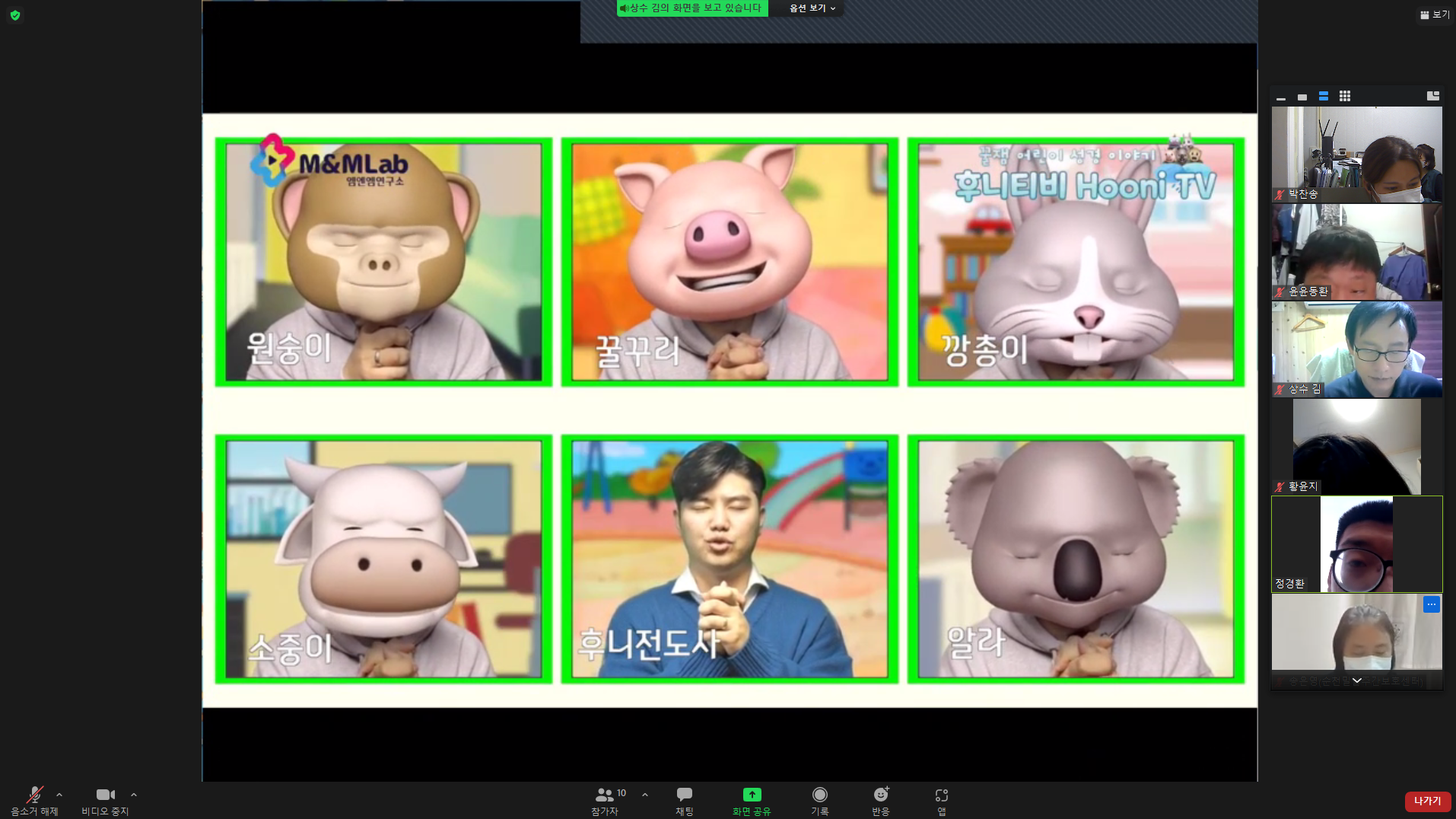Image resolution: width=1456 pixels, height=819 pixels.
Task: Select 황윤지 participant video thumbnail
Action: click(x=1357, y=447)
